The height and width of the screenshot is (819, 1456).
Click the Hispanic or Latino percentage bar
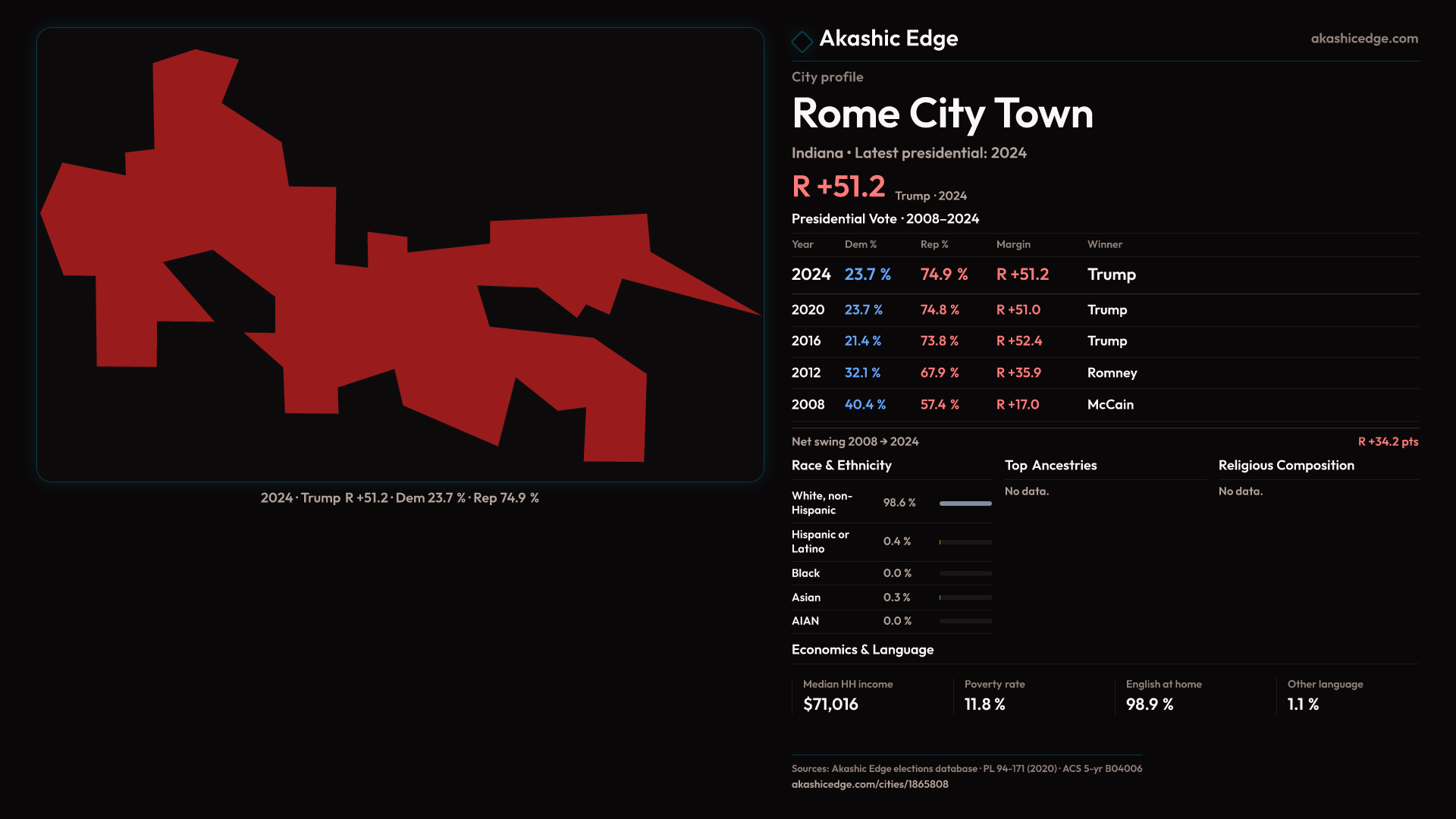[x=965, y=542]
